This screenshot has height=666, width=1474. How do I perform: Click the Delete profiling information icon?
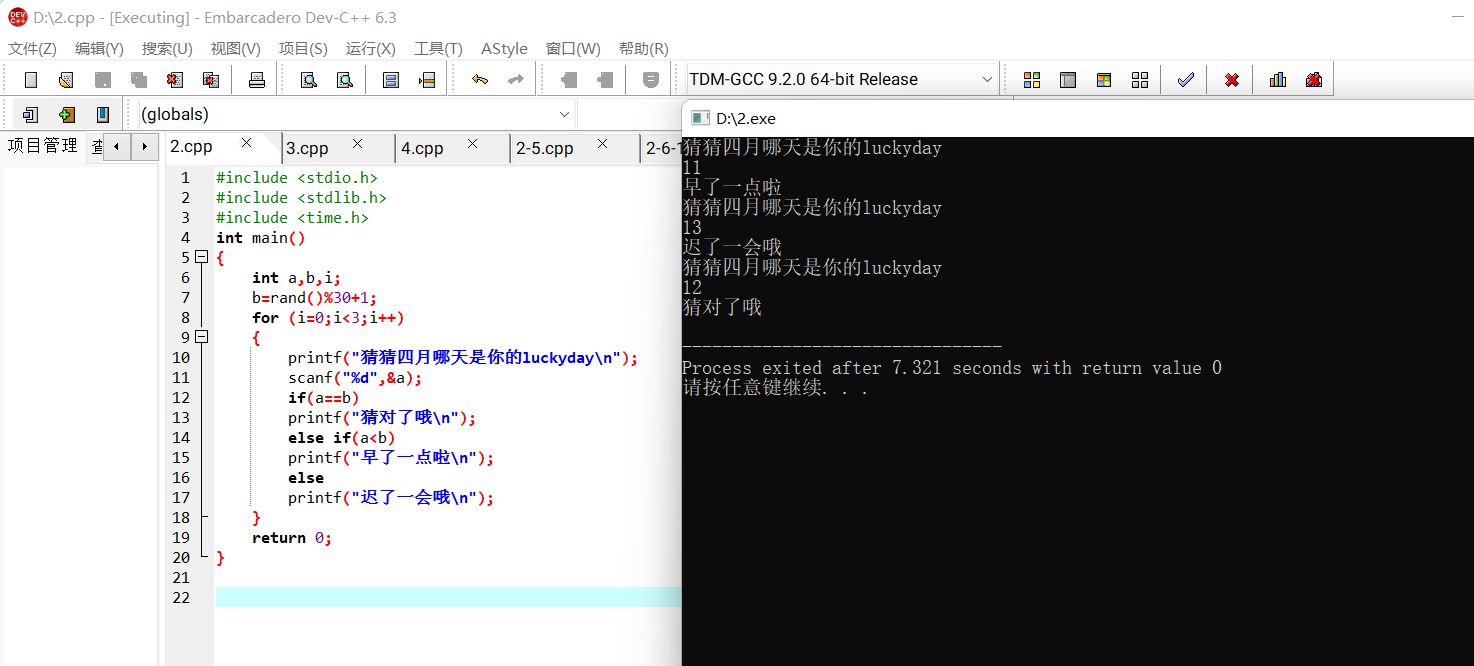pyautogui.click(x=1314, y=80)
